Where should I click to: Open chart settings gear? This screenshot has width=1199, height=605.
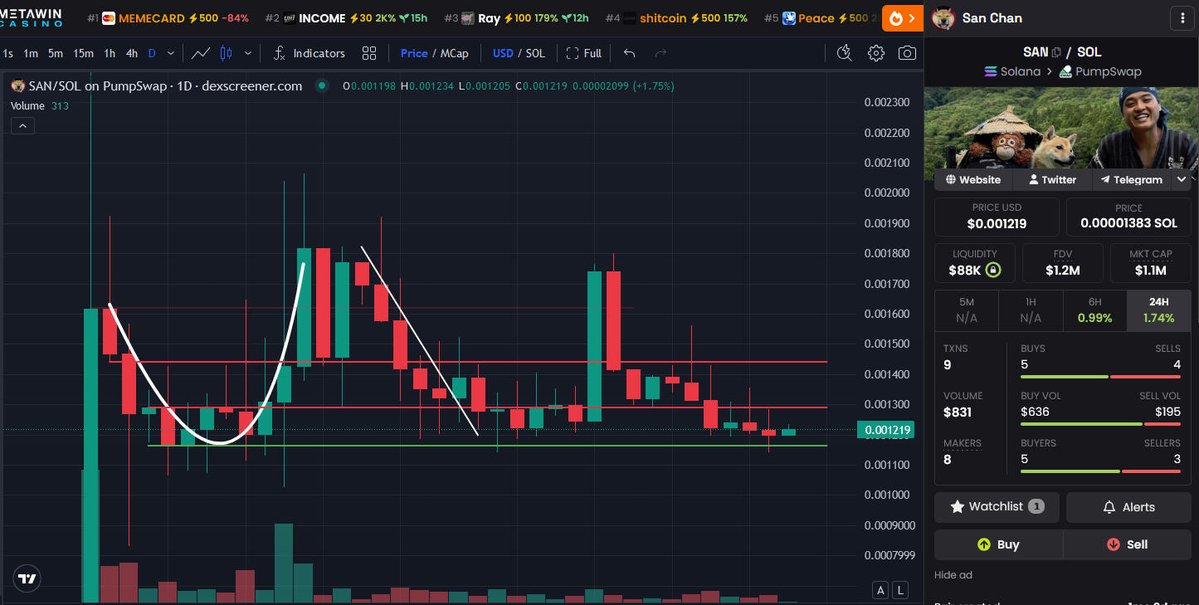click(876, 53)
